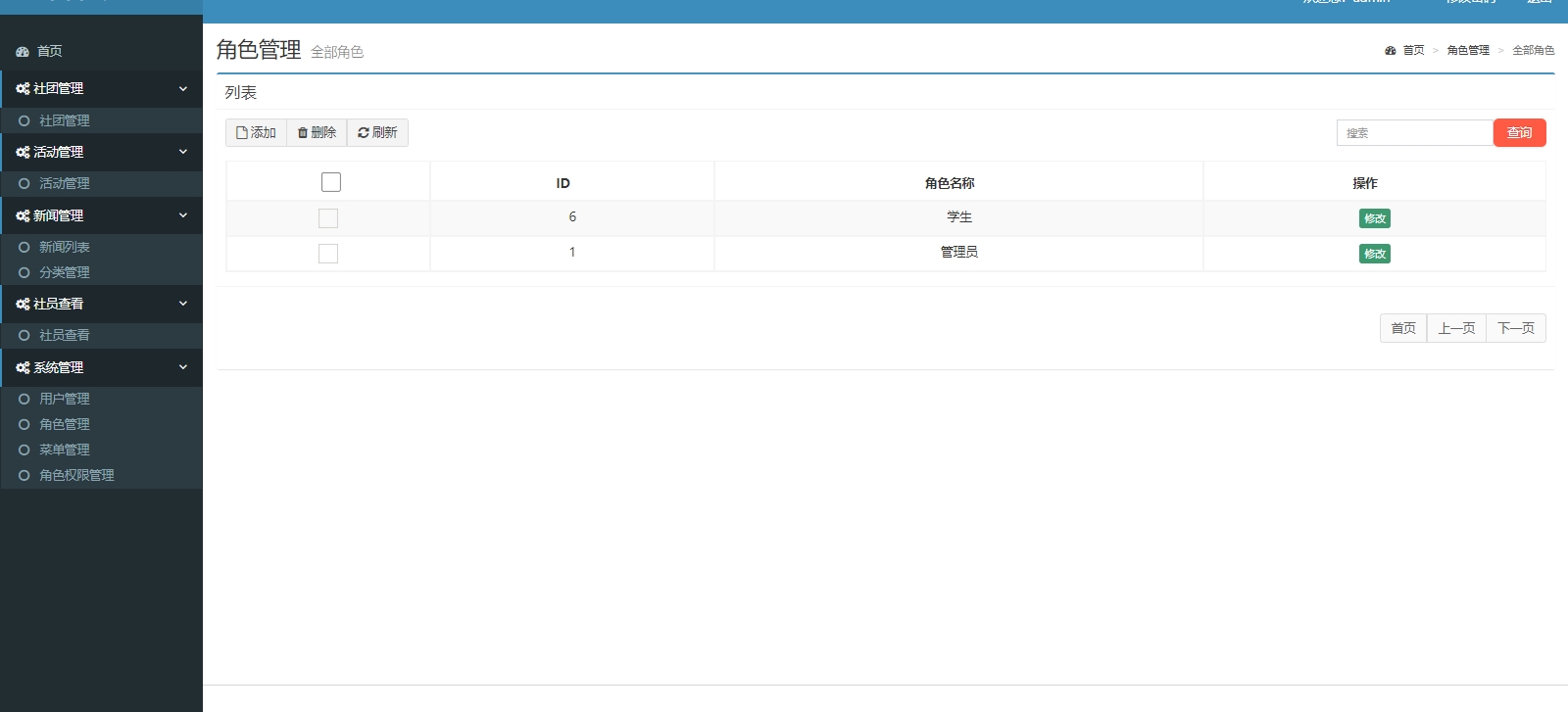Image resolution: width=1568 pixels, height=712 pixels.
Task: Check the box for the 学生 row
Action: [x=328, y=218]
